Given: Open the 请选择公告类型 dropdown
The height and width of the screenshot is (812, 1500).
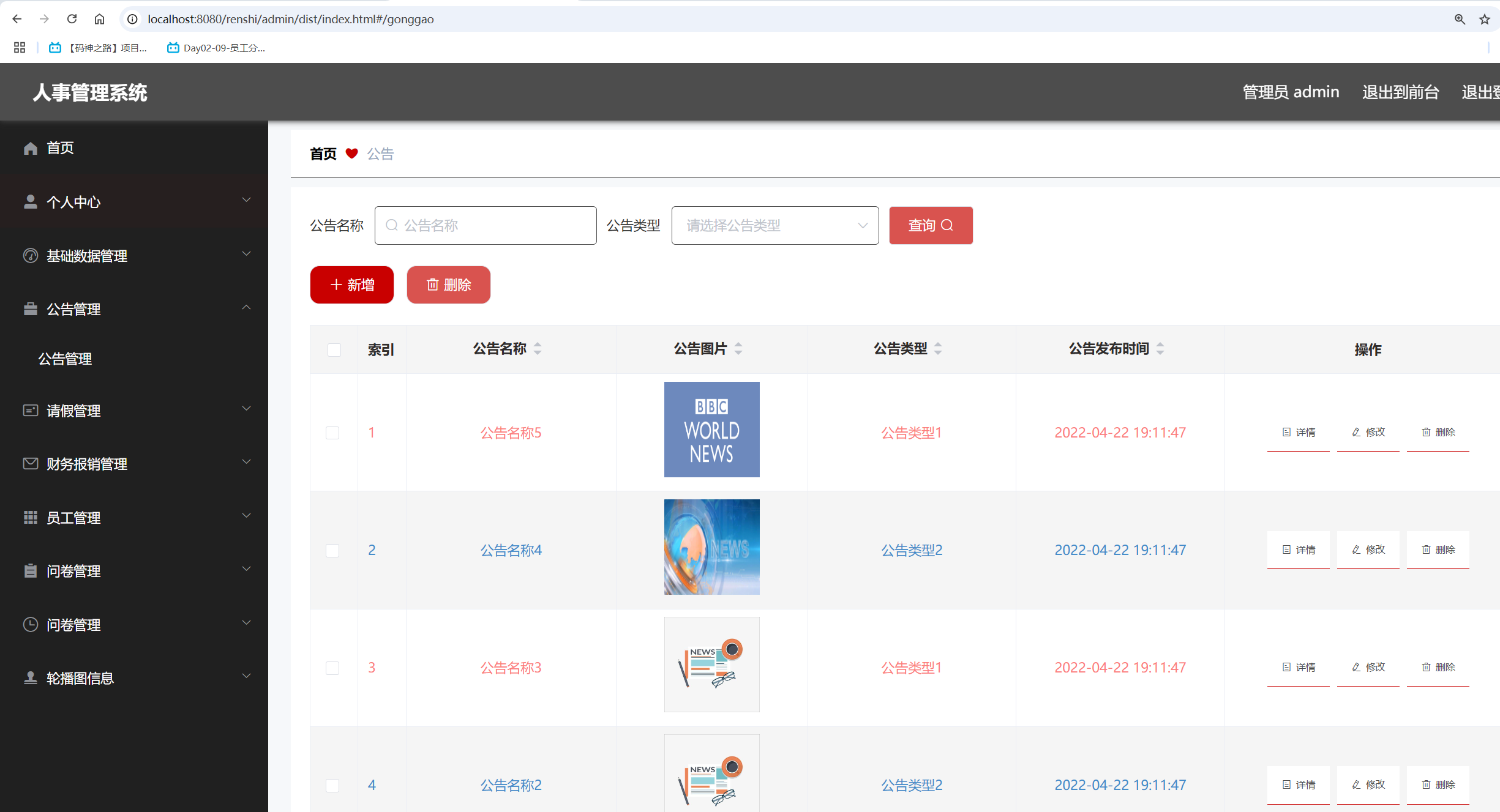Looking at the screenshot, I should pyautogui.click(x=775, y=226).
